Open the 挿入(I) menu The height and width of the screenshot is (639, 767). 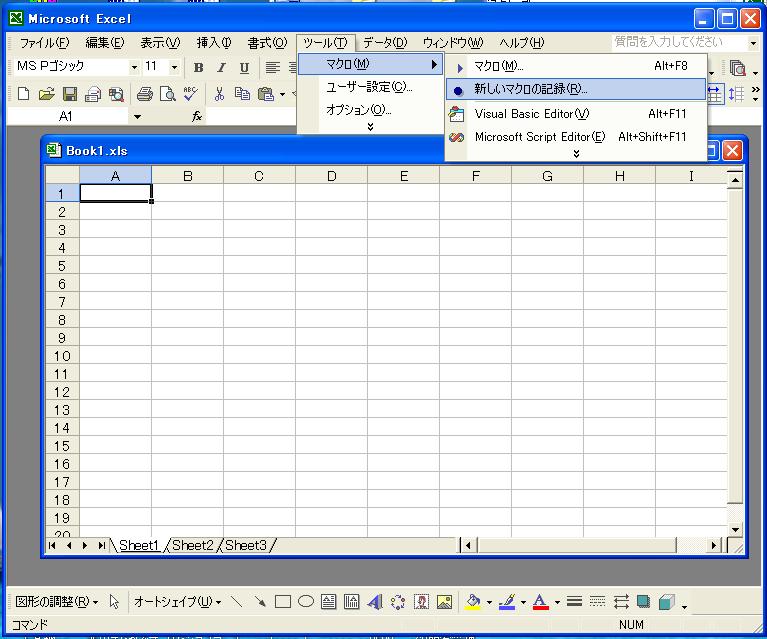[x=214, y=43]
